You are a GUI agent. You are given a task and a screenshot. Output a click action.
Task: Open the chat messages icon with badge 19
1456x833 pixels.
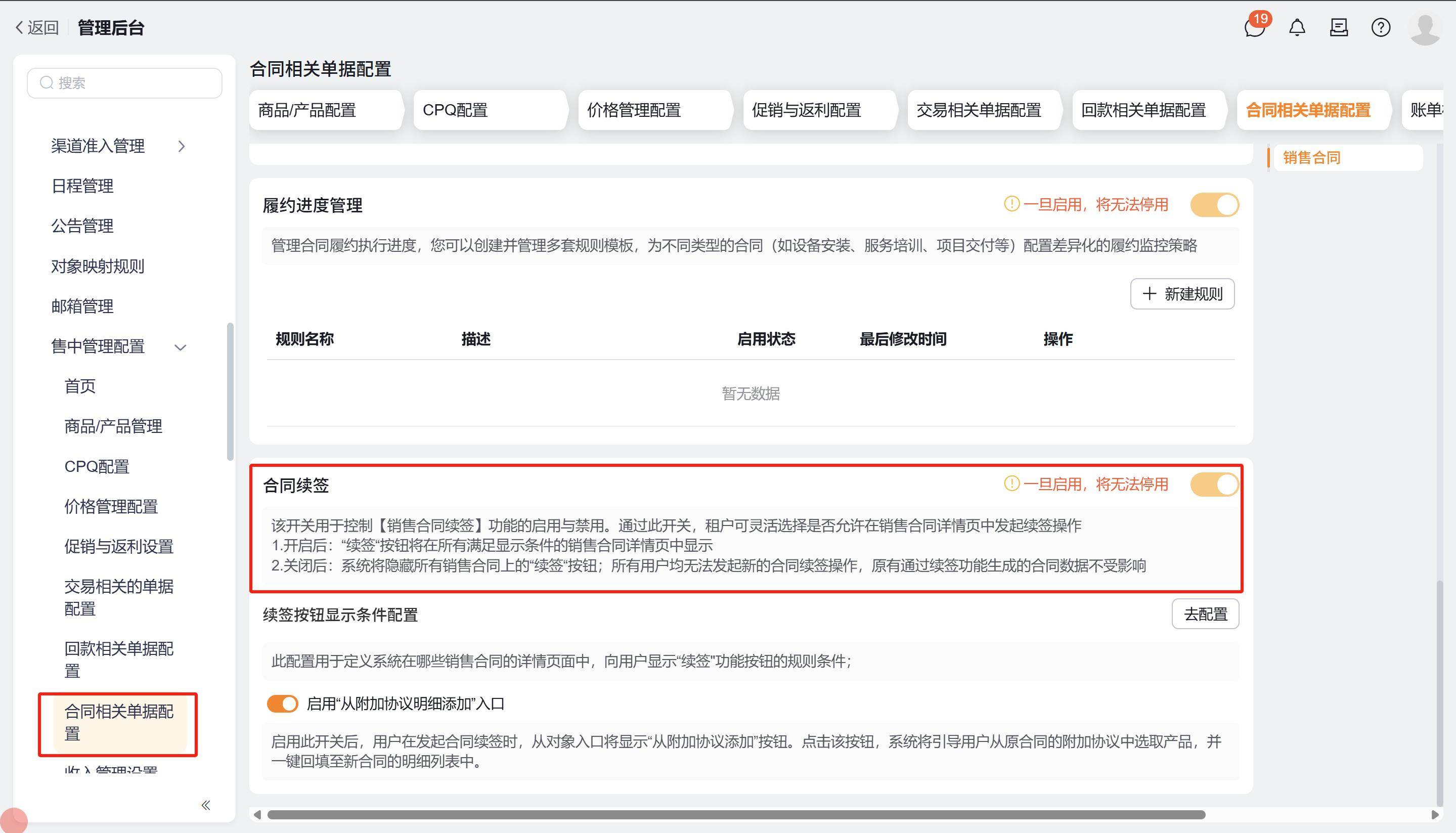pyautogui.click(x=1254, y=27)
